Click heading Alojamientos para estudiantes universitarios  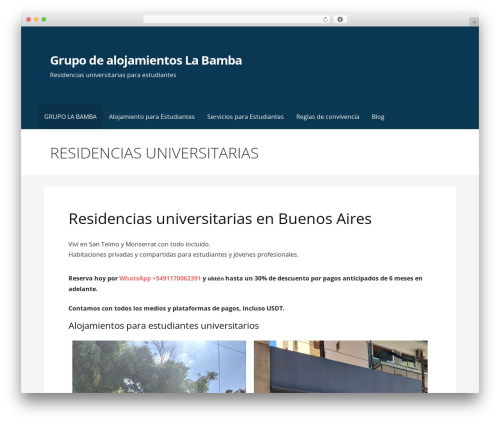[164, 326]
